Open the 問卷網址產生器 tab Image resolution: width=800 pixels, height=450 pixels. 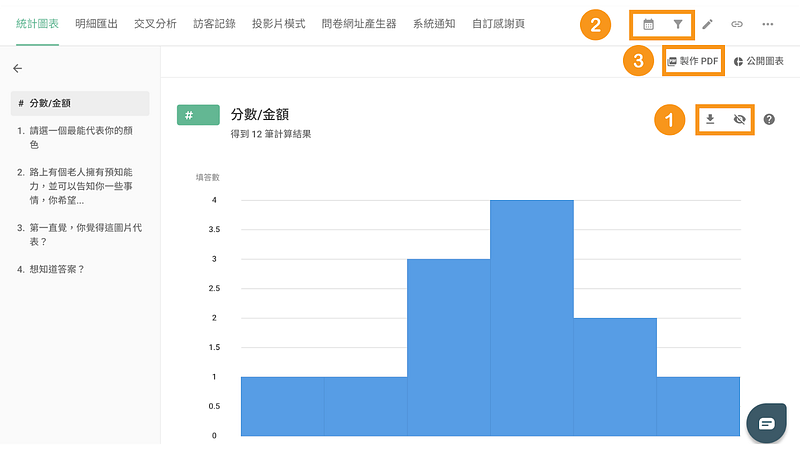pos(359,23)
